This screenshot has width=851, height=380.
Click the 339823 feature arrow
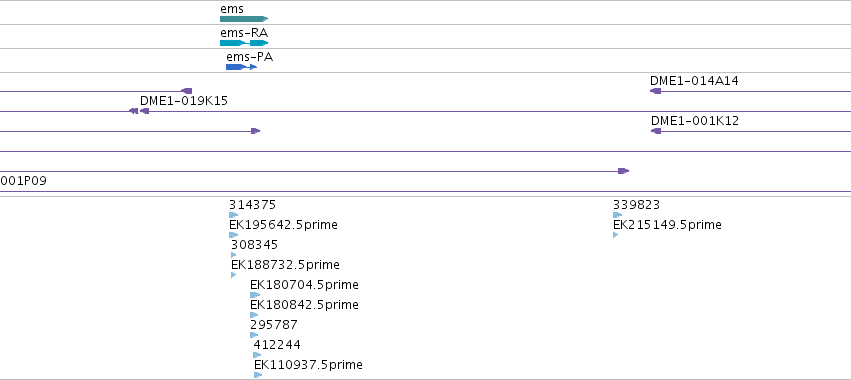coord(618,215)
